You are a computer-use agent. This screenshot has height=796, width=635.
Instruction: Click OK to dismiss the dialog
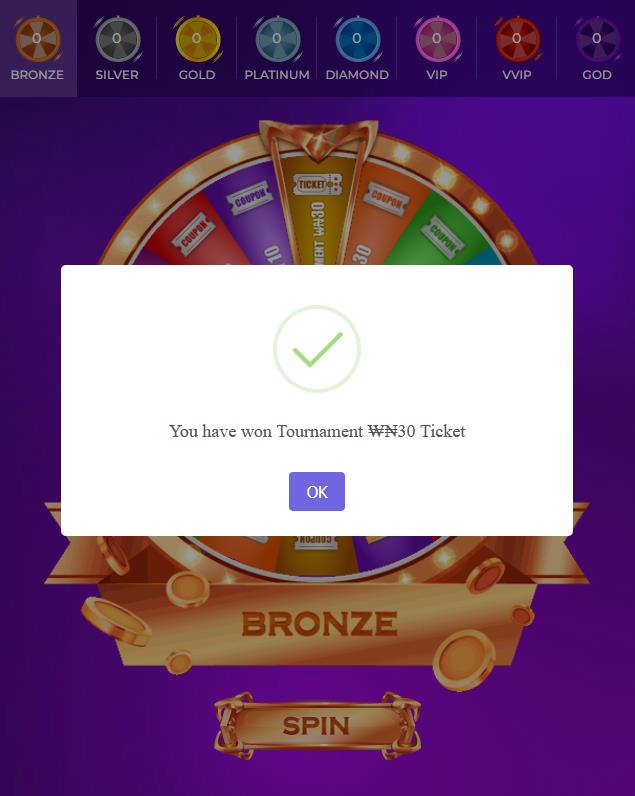click(317, 491)
